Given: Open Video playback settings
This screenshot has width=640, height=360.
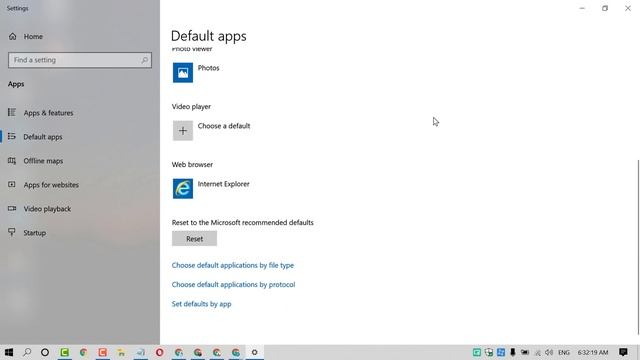Looking at the screenshot, I should click(x=47, y=209).
